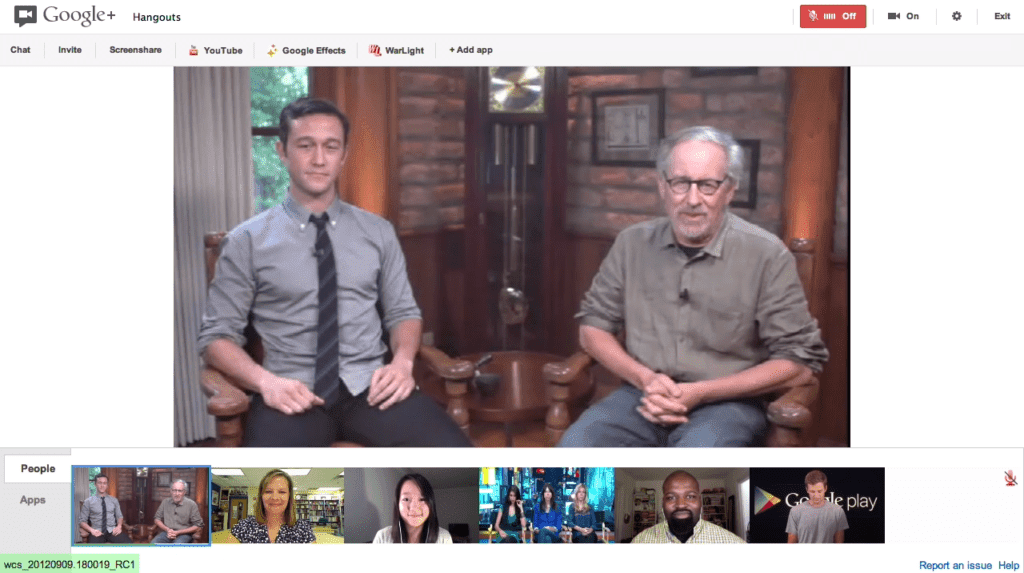Select the Google play thumbnail

coord(817,505)
